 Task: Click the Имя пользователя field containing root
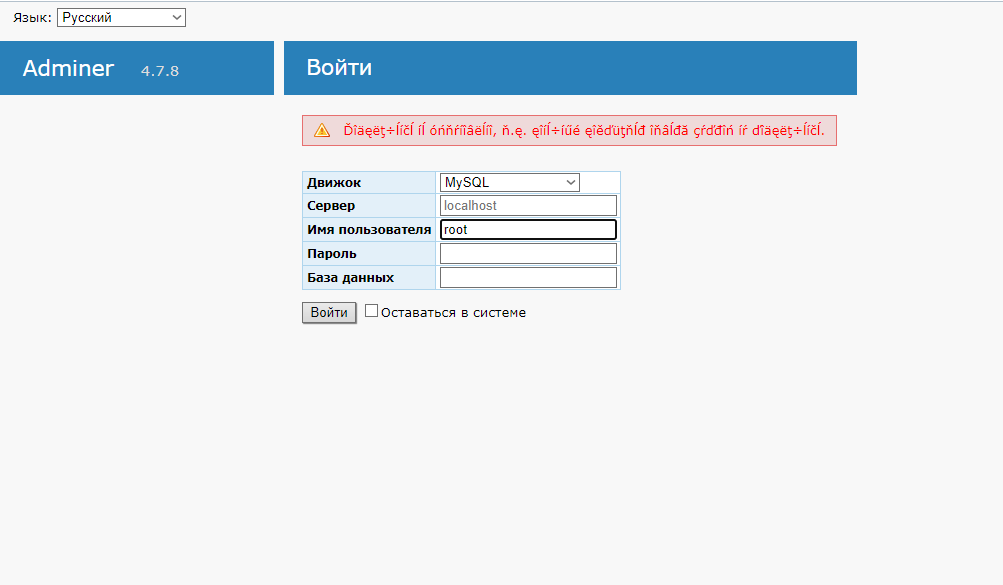pyautogui.click(x=528, y=229)
